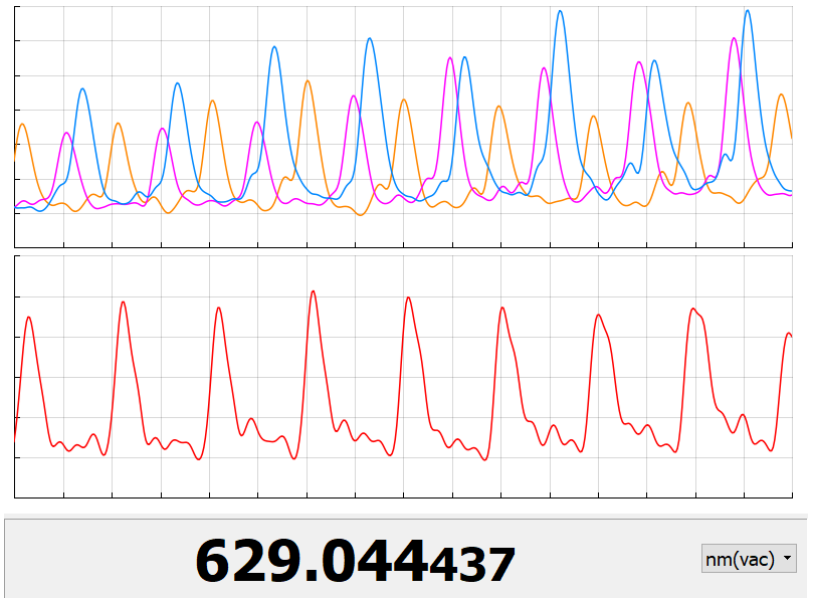Viewport: 818px width, 603px height.
Task: Click the first orange peak at far left
Action: point(22,125)
